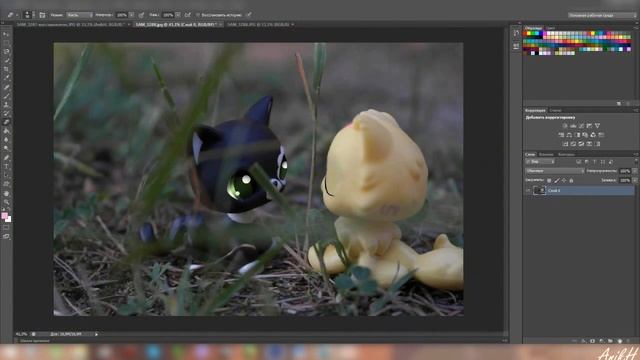Open the collapsed History panel icon
The width and height of the screenshot is (640, 360).
pos(516,33)
